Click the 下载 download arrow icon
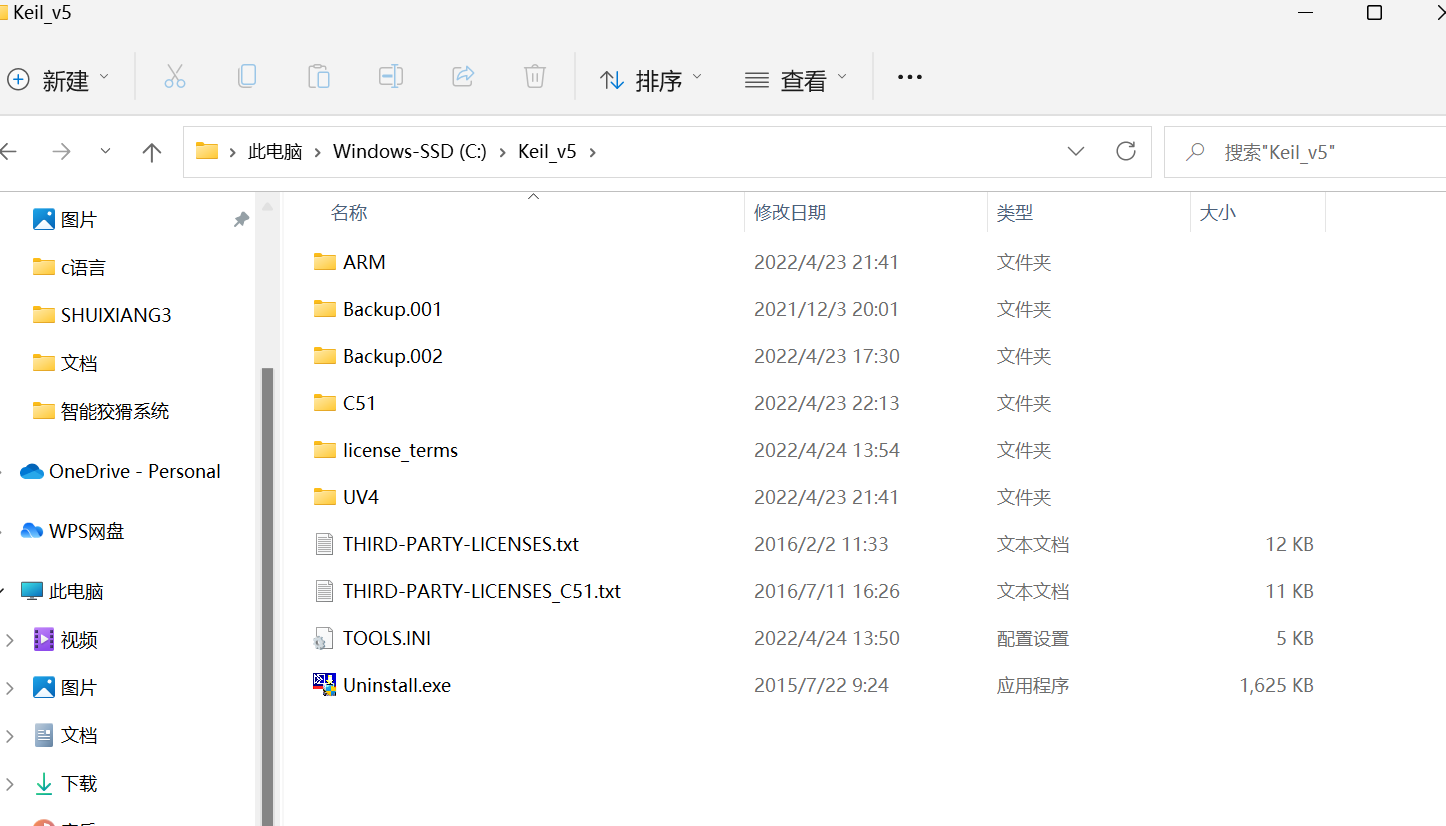1446x826 pixels. pyautogui.click(x=44, y=783)
